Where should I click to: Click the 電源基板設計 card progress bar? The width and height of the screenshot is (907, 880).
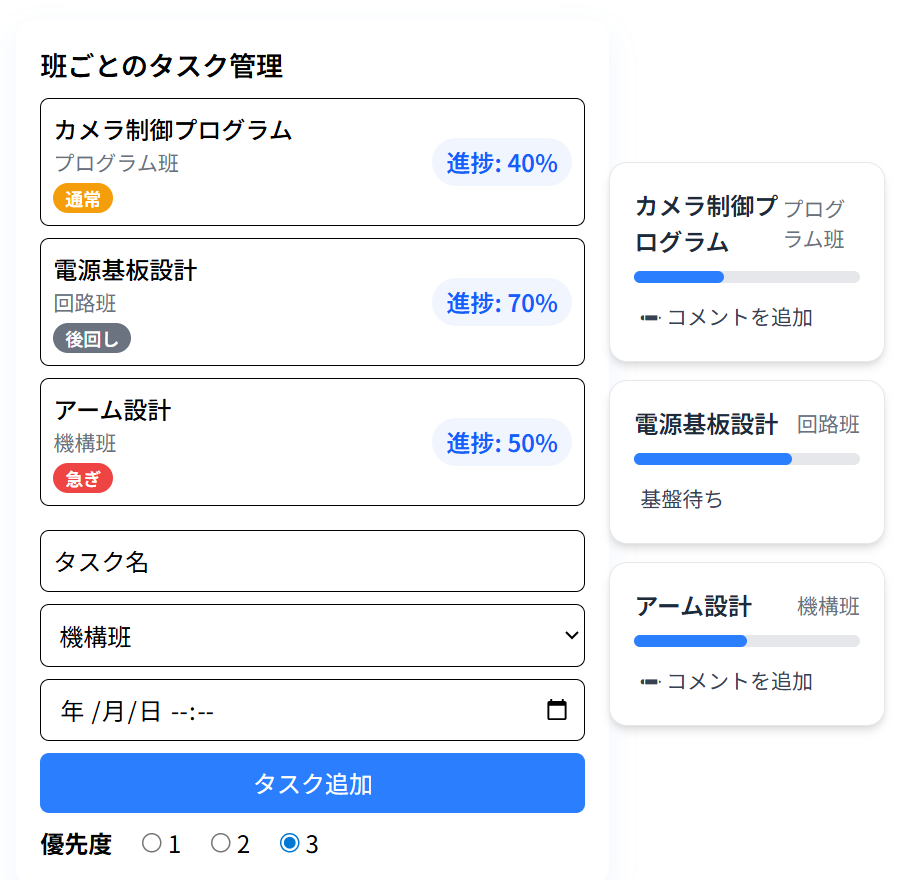click(746, 459)
